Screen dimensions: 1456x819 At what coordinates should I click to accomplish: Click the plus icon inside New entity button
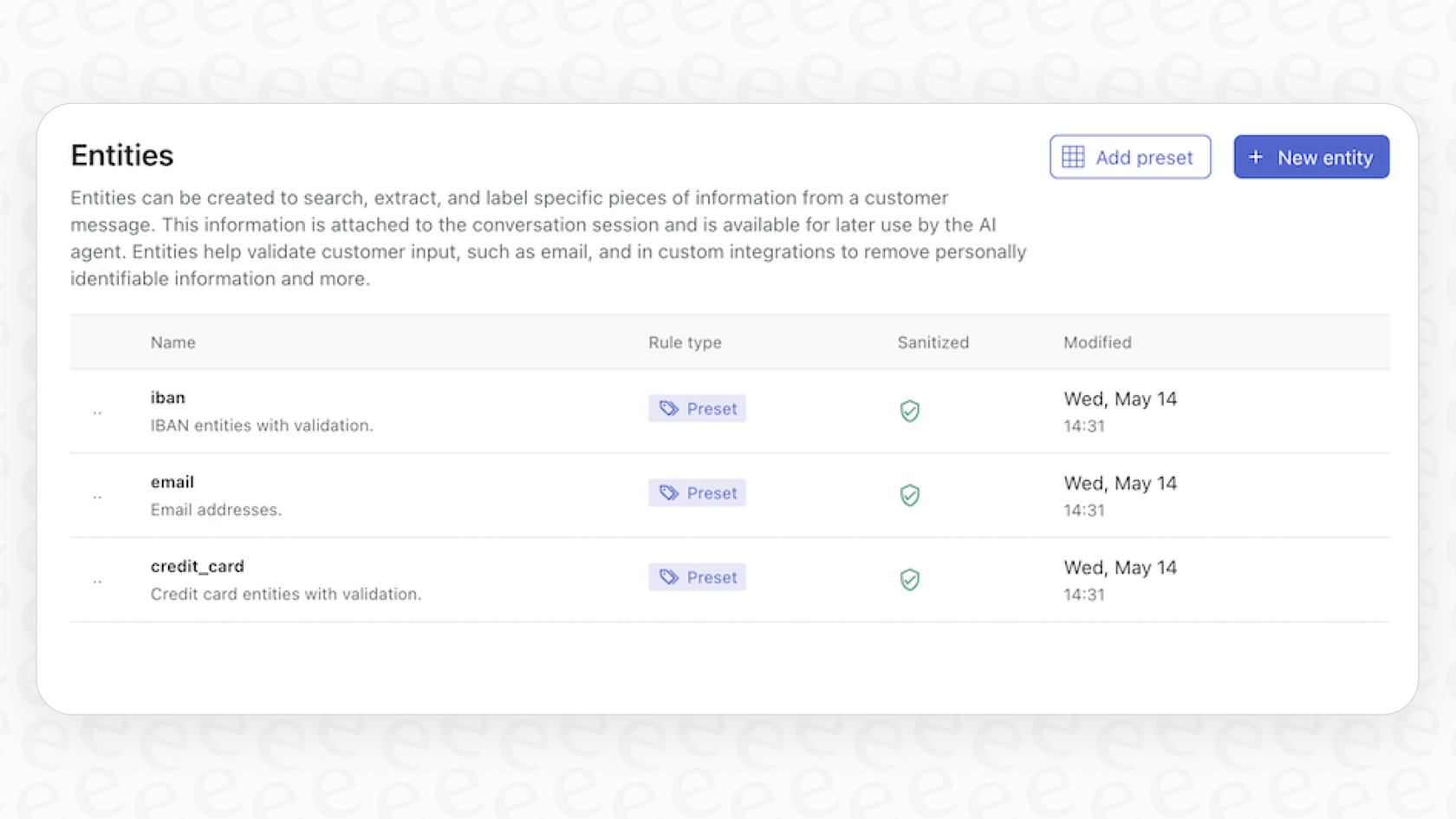(x=1256, y=157)
